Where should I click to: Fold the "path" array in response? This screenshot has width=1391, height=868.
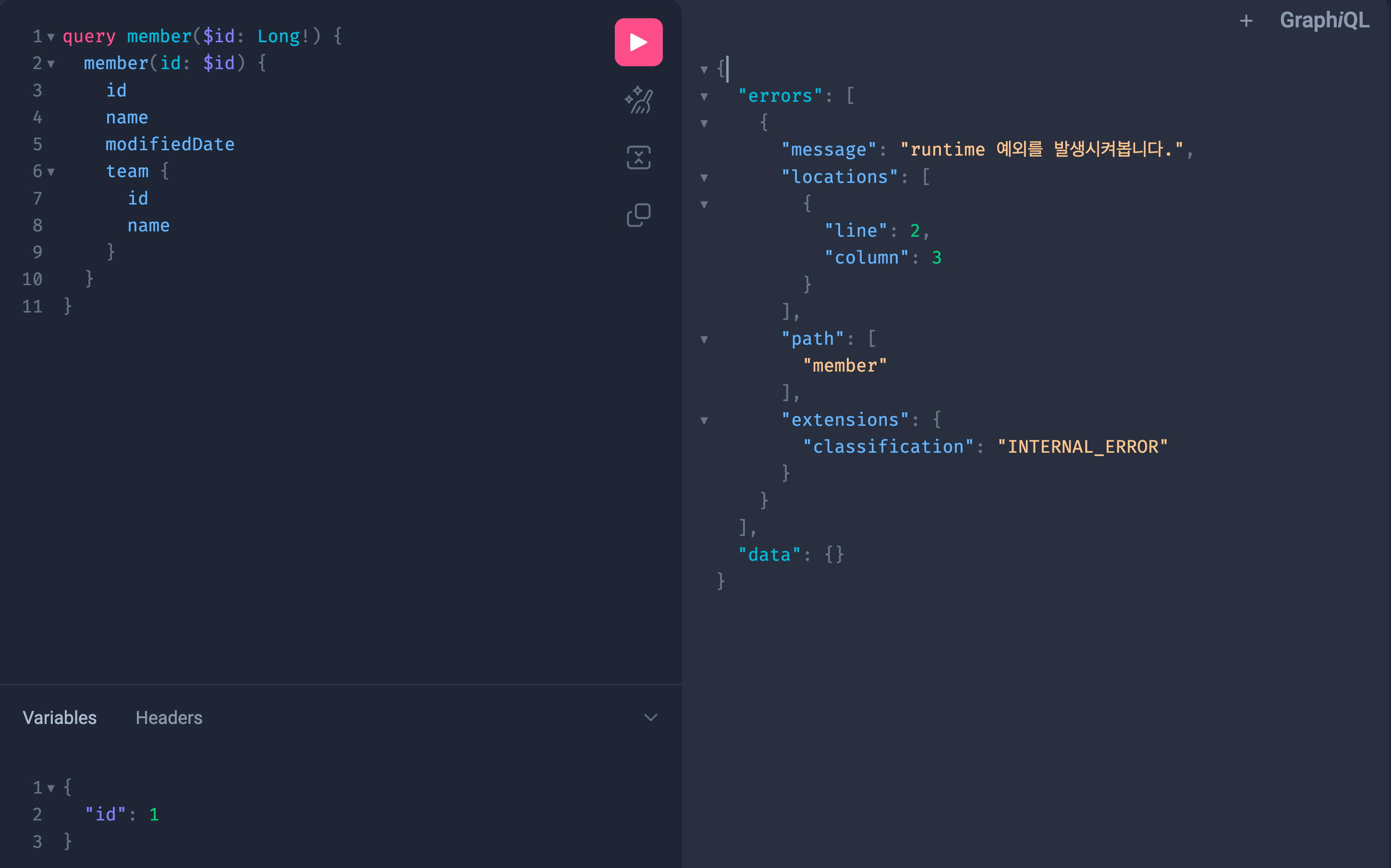pos(704,340)
